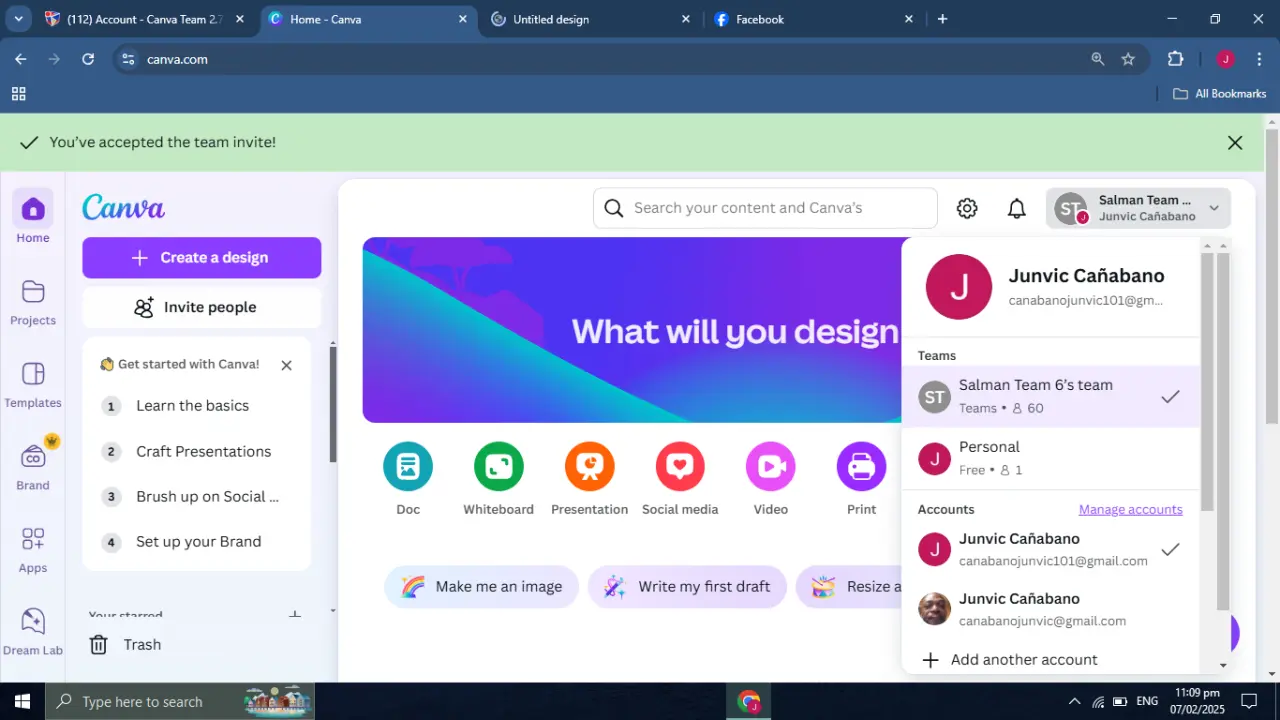Screen dimensions: 1280x720
Task: Select the Presentation design type
Action: pyautogui.click(x=590, y=479)
